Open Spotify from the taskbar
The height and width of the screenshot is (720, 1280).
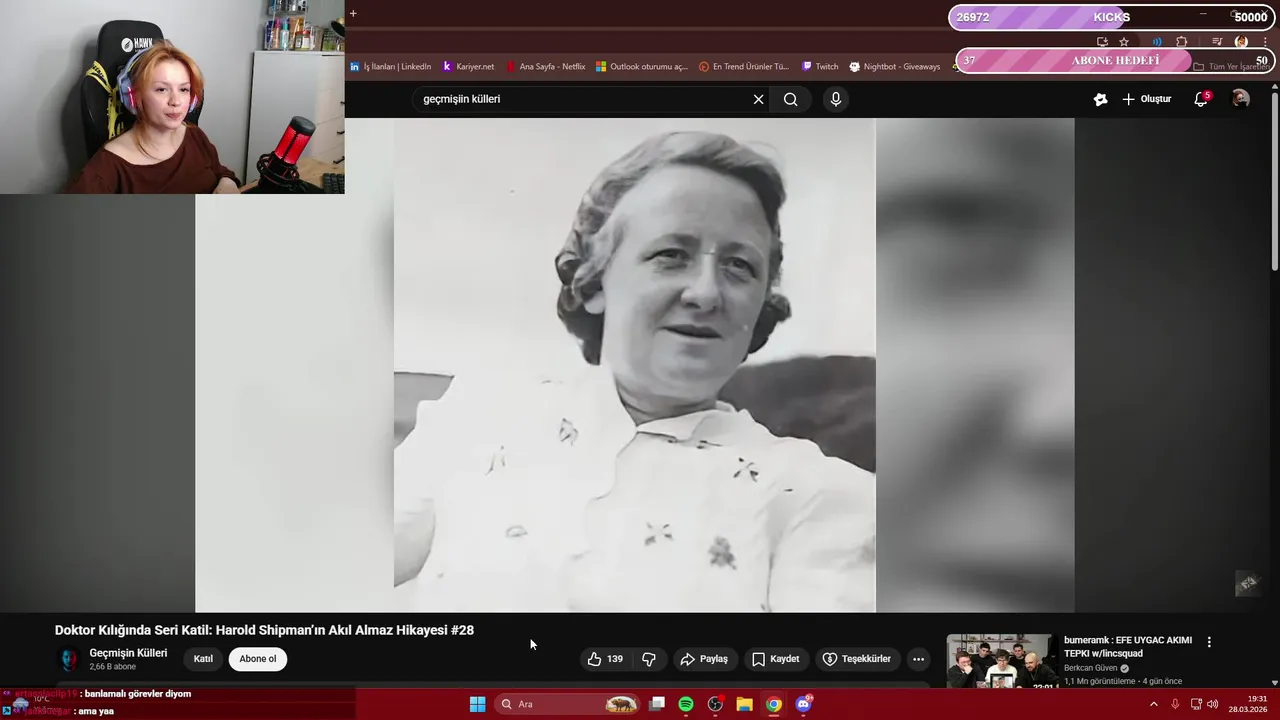[686, 704]
